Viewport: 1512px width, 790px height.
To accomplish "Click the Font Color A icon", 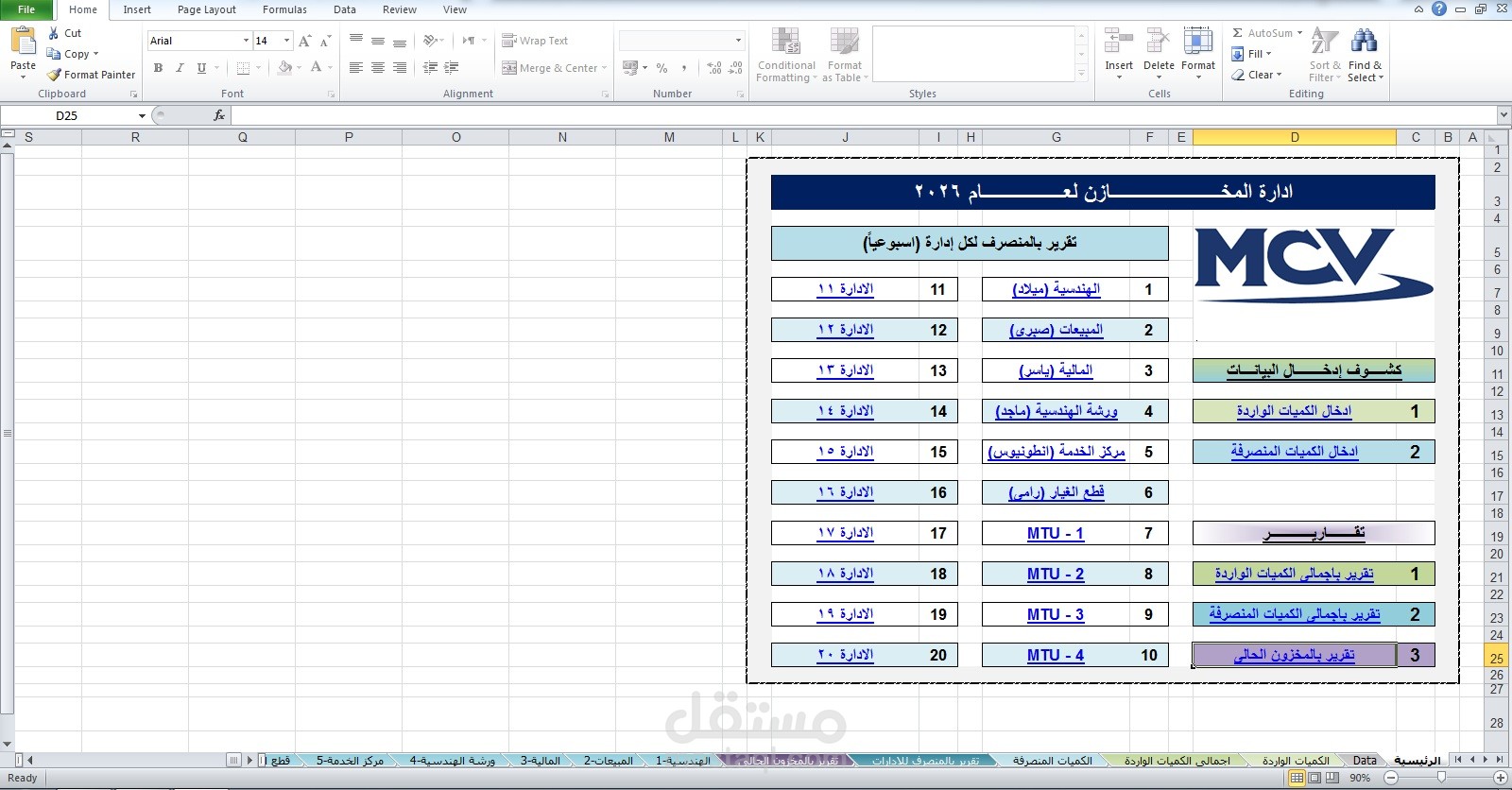I will (x=316, y=68).
